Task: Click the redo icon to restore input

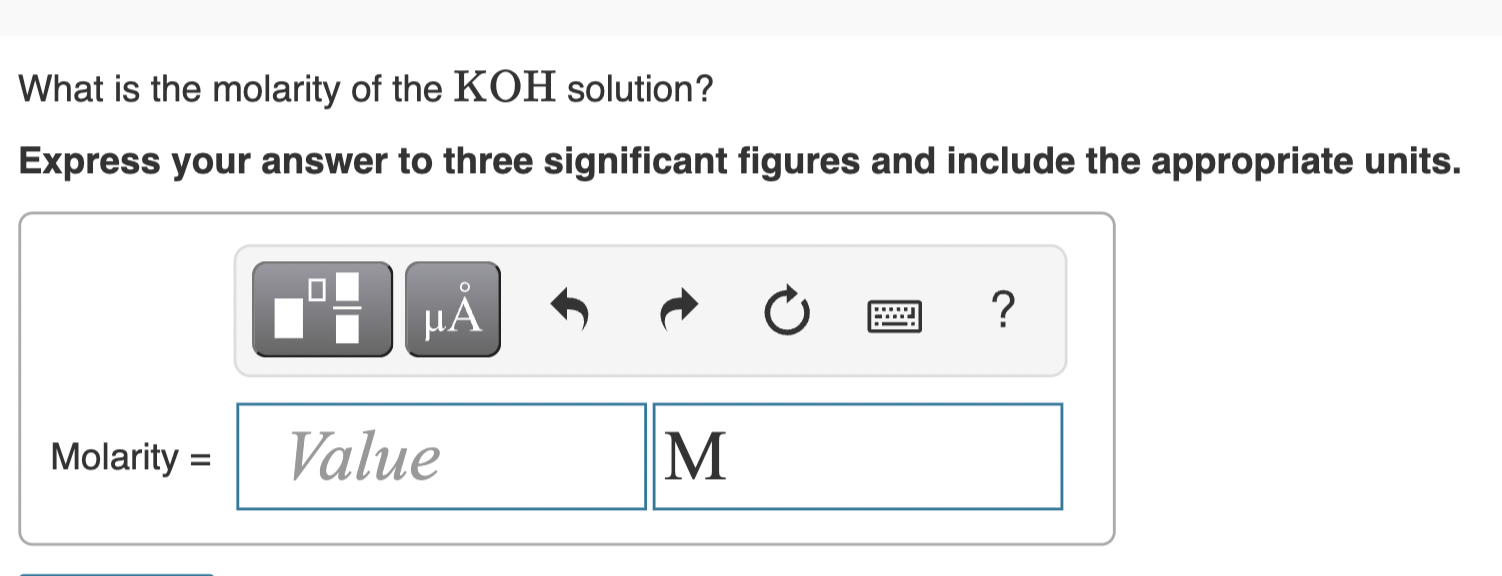Action: point(677,309)
